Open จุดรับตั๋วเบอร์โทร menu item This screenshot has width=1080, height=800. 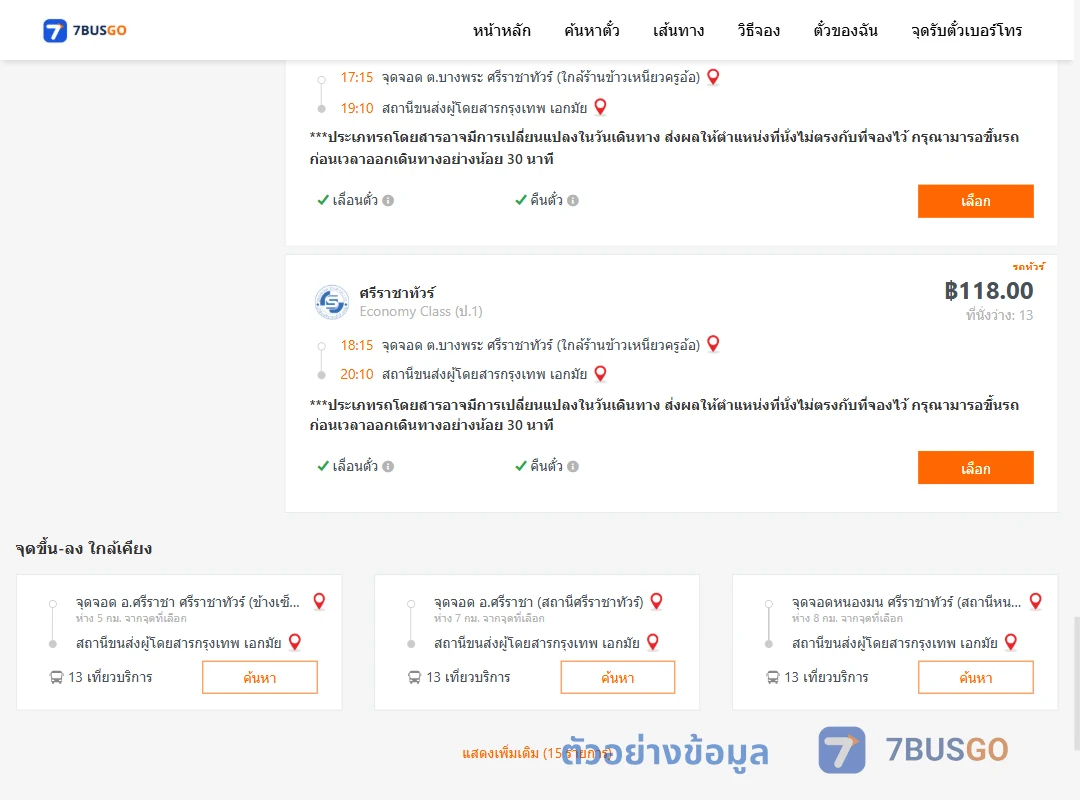click(x=966, y=30)
